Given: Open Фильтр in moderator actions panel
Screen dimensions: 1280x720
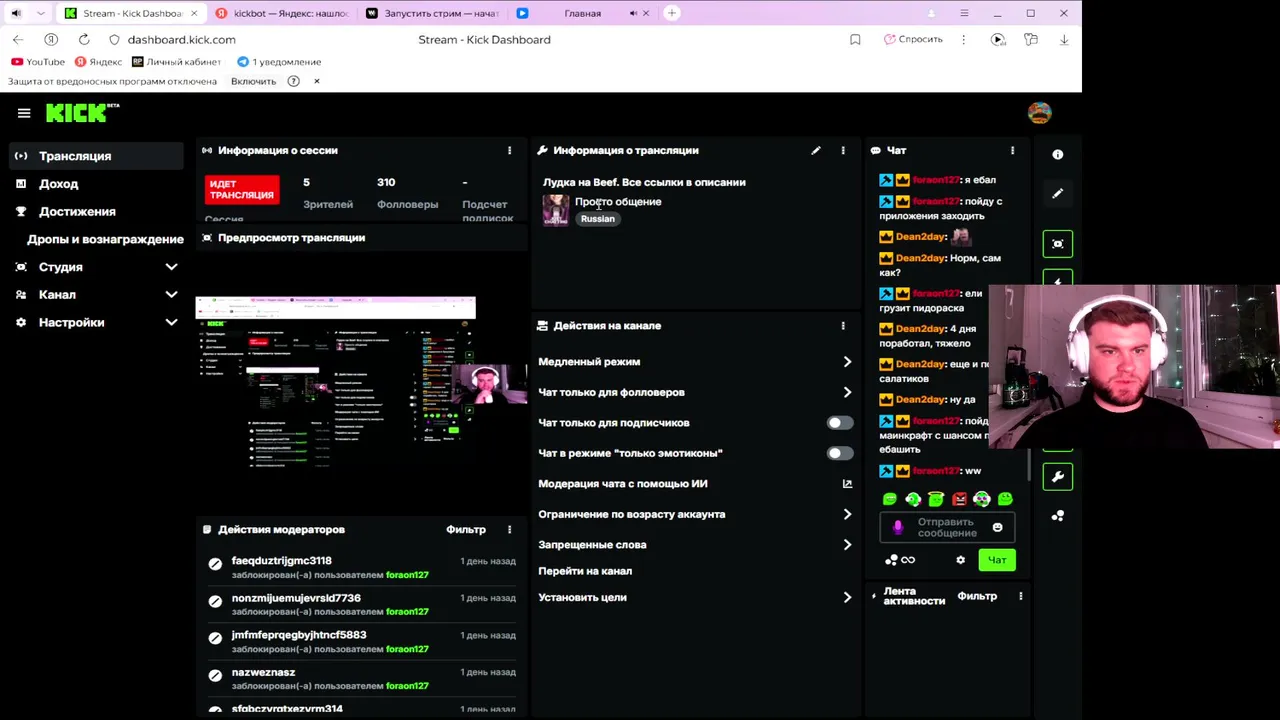Looking at the screenshot, I should point(466,530).
